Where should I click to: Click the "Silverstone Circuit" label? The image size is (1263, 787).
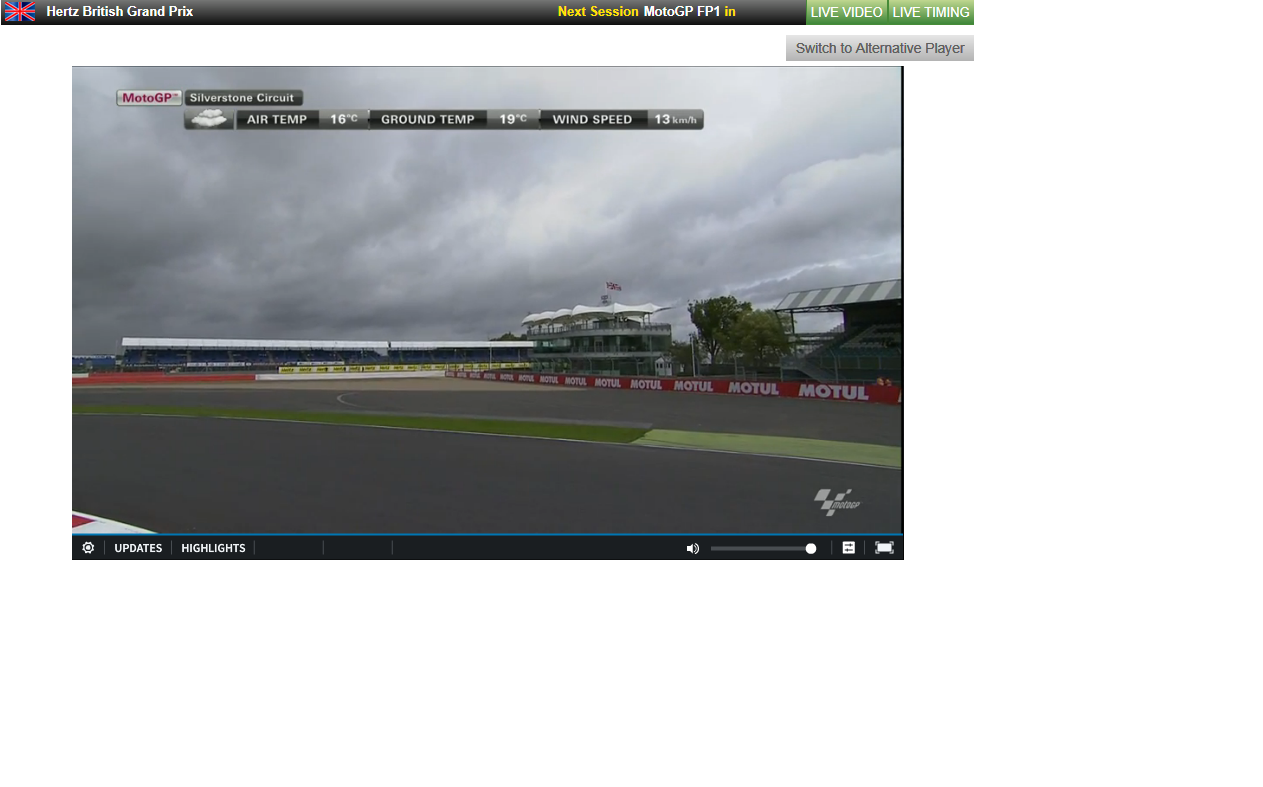[243, 98]
